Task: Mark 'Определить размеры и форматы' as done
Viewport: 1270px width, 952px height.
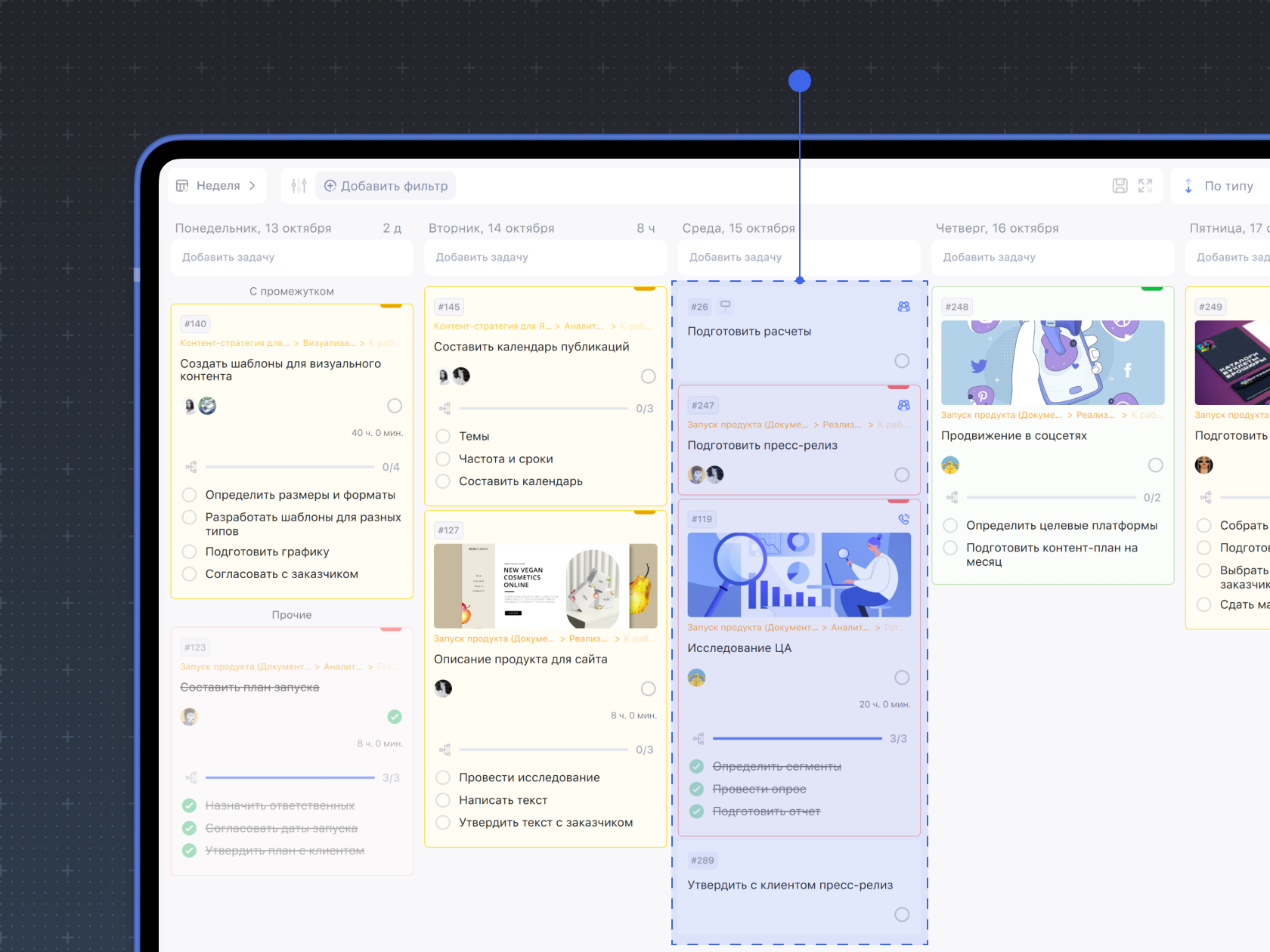Action: pos(190,495)
